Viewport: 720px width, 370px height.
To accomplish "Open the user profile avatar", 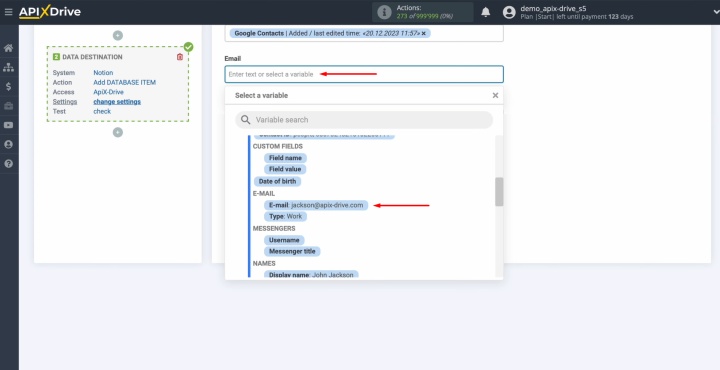I will tap(509, 12).
